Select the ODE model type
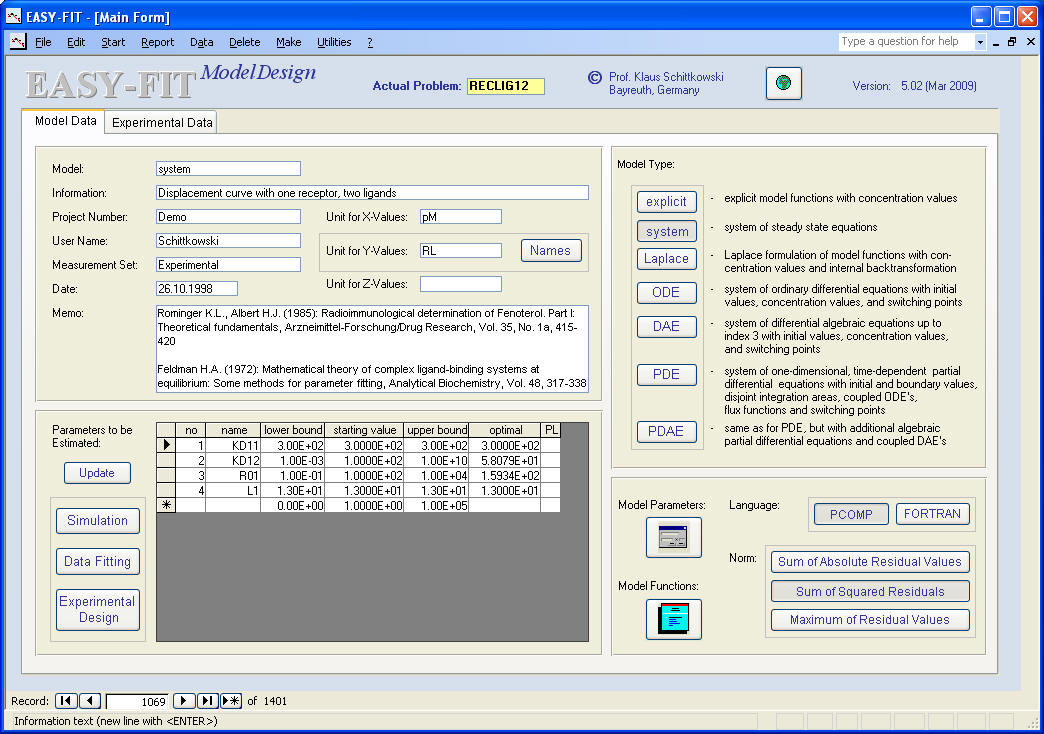The height and width of the screenshot is (734, 1044). 666,293
